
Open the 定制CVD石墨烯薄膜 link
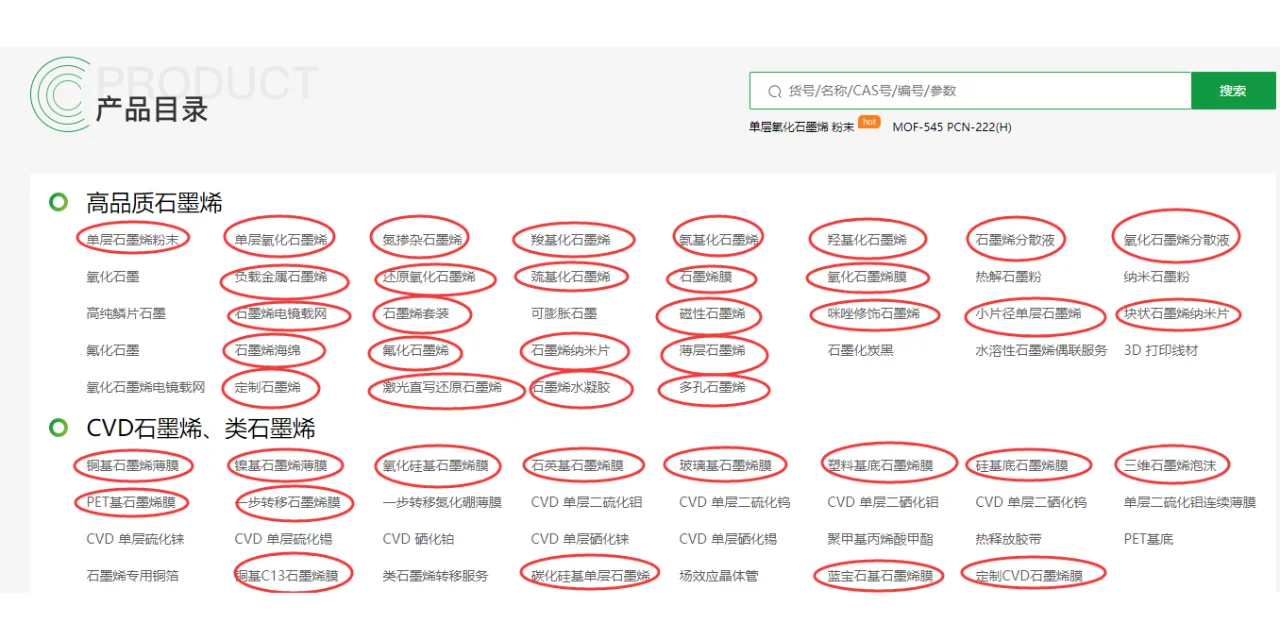coord(1032,575)
